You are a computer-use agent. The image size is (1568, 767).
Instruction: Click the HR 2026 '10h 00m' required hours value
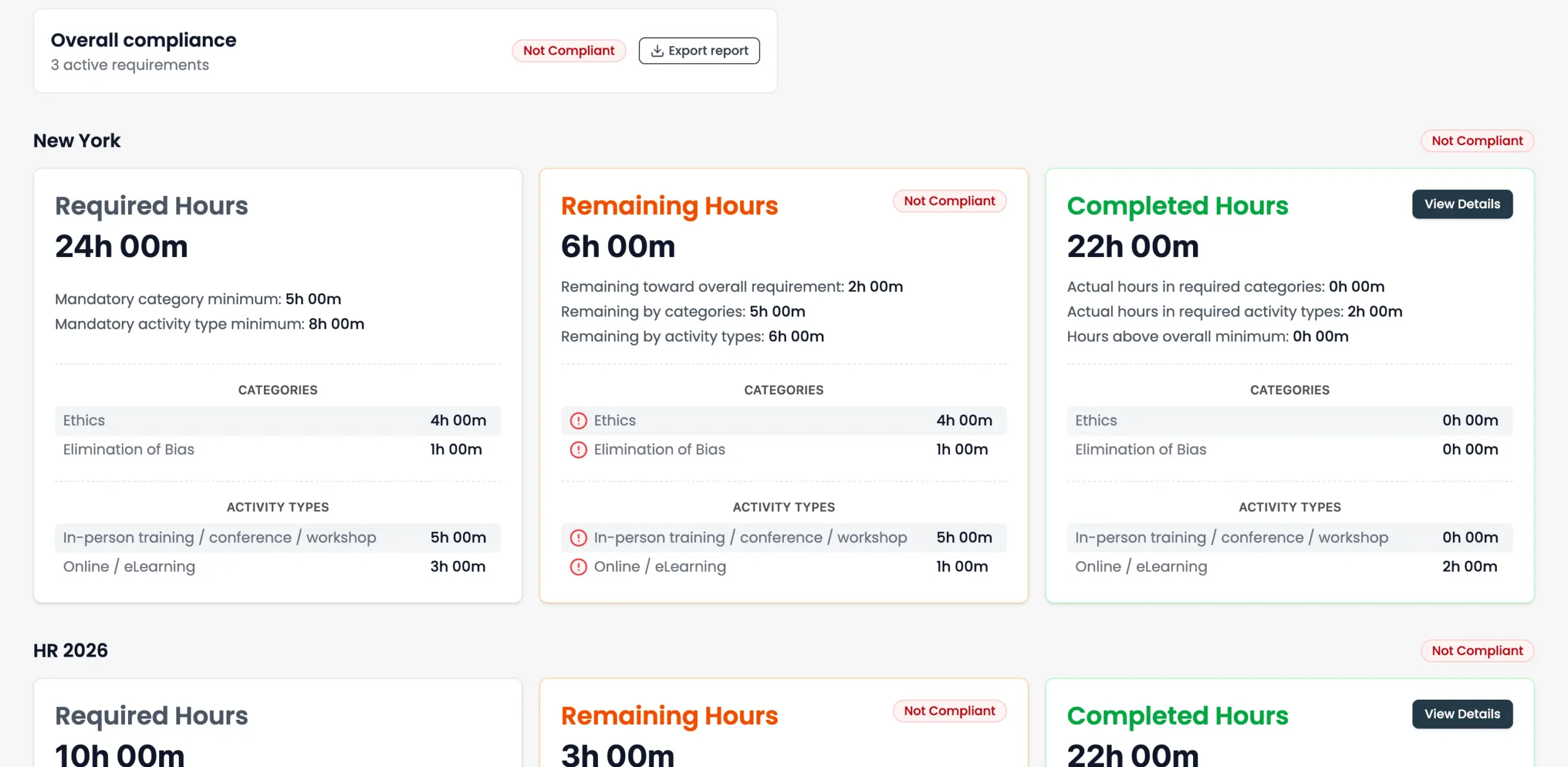pyautogui.click(x=120, y=754)
